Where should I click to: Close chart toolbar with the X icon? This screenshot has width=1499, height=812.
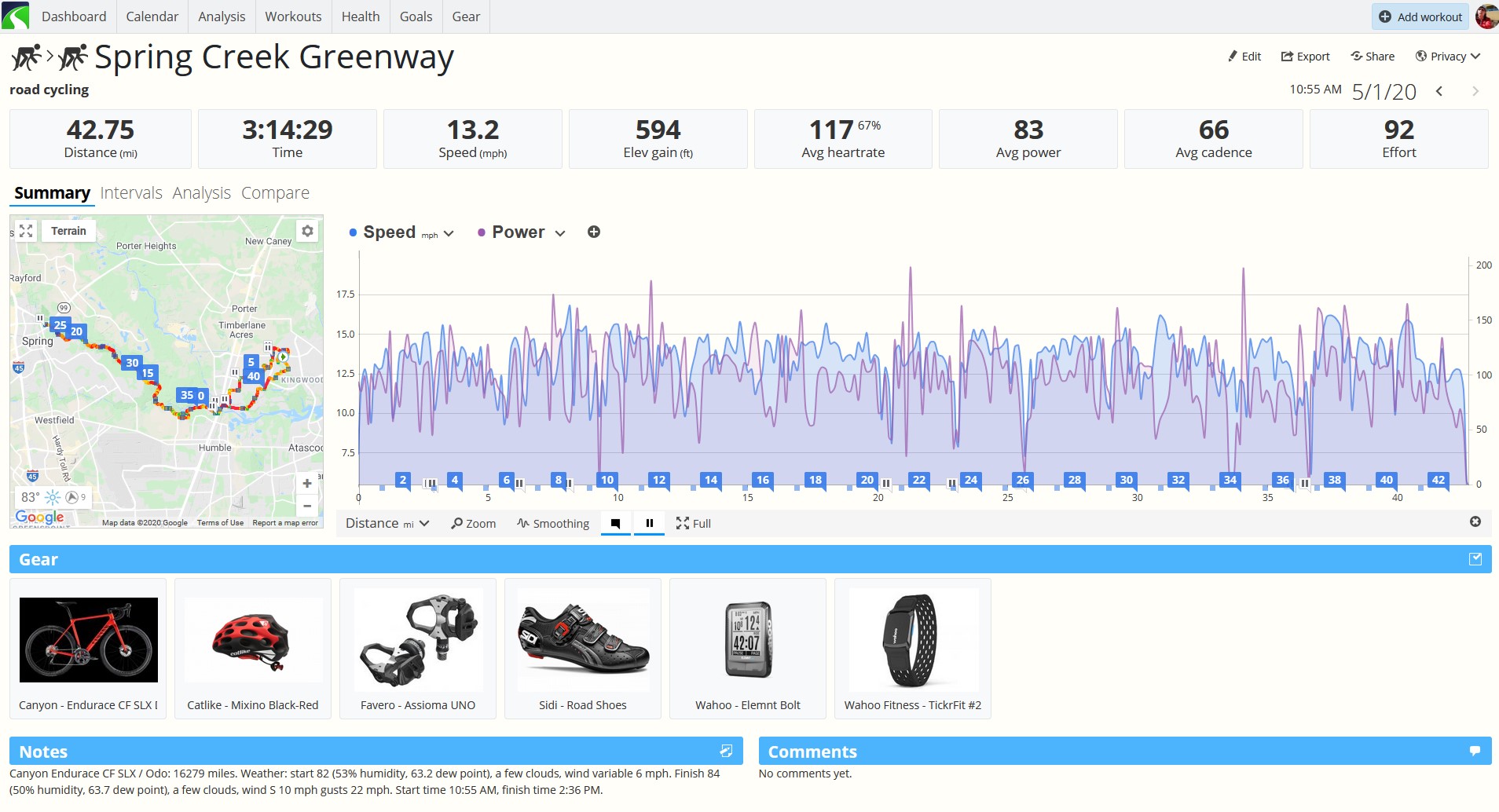[x=1475, y=522]
